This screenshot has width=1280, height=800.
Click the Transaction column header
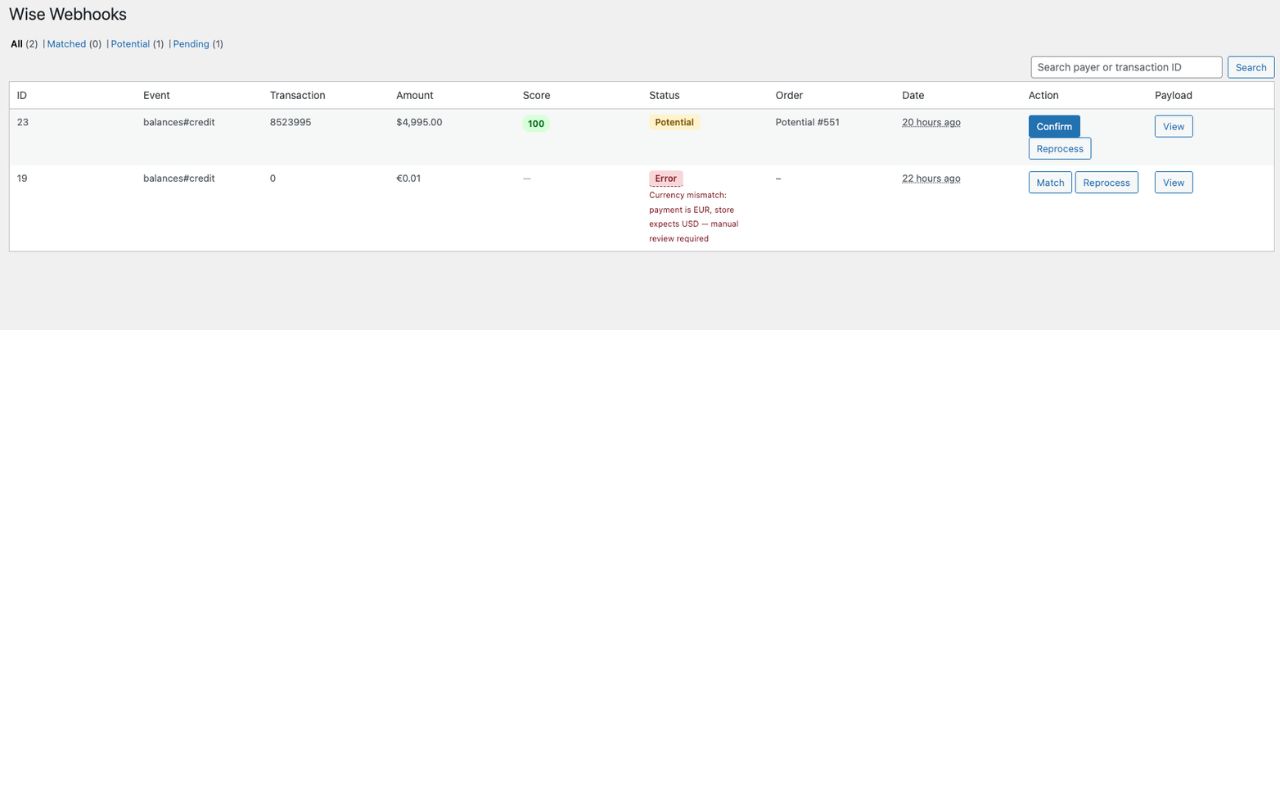click(x=297, y=96)
